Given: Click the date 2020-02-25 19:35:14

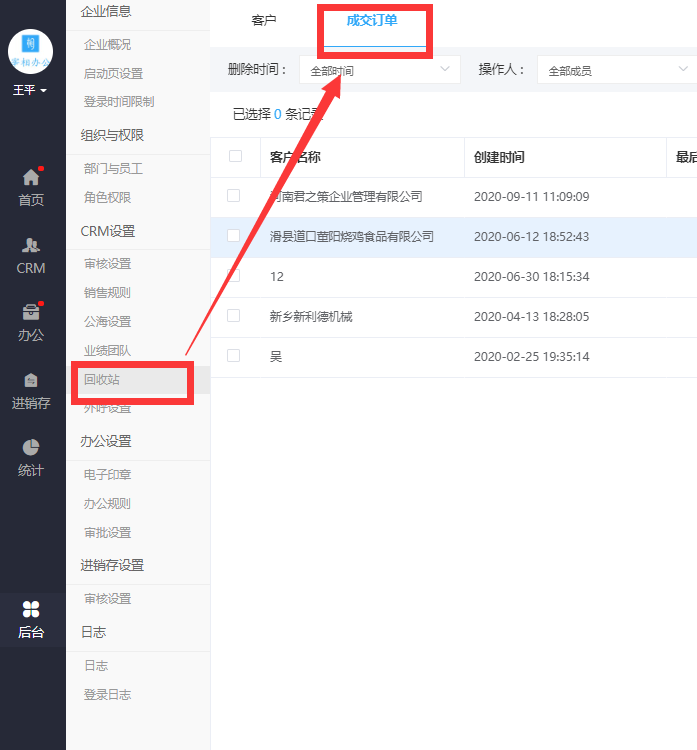Looking at the screenshot, I should point(531,356).
